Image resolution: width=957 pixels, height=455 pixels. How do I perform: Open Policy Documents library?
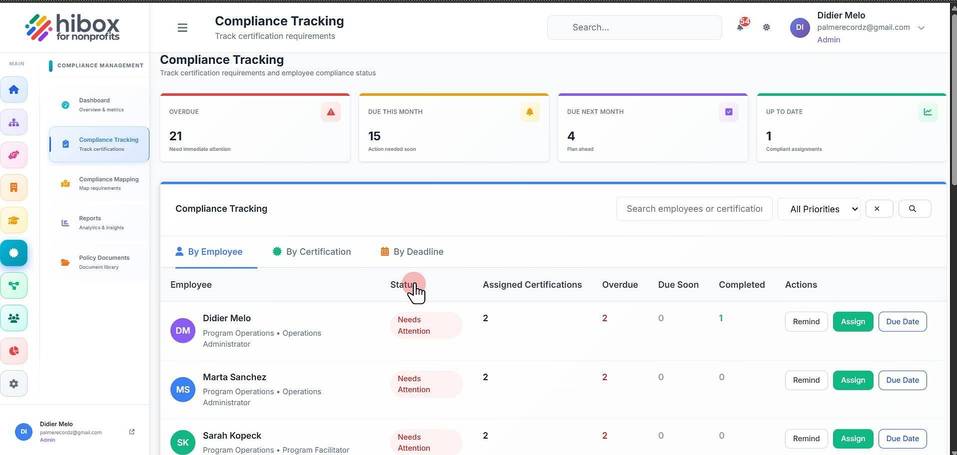tap(99, 263)
